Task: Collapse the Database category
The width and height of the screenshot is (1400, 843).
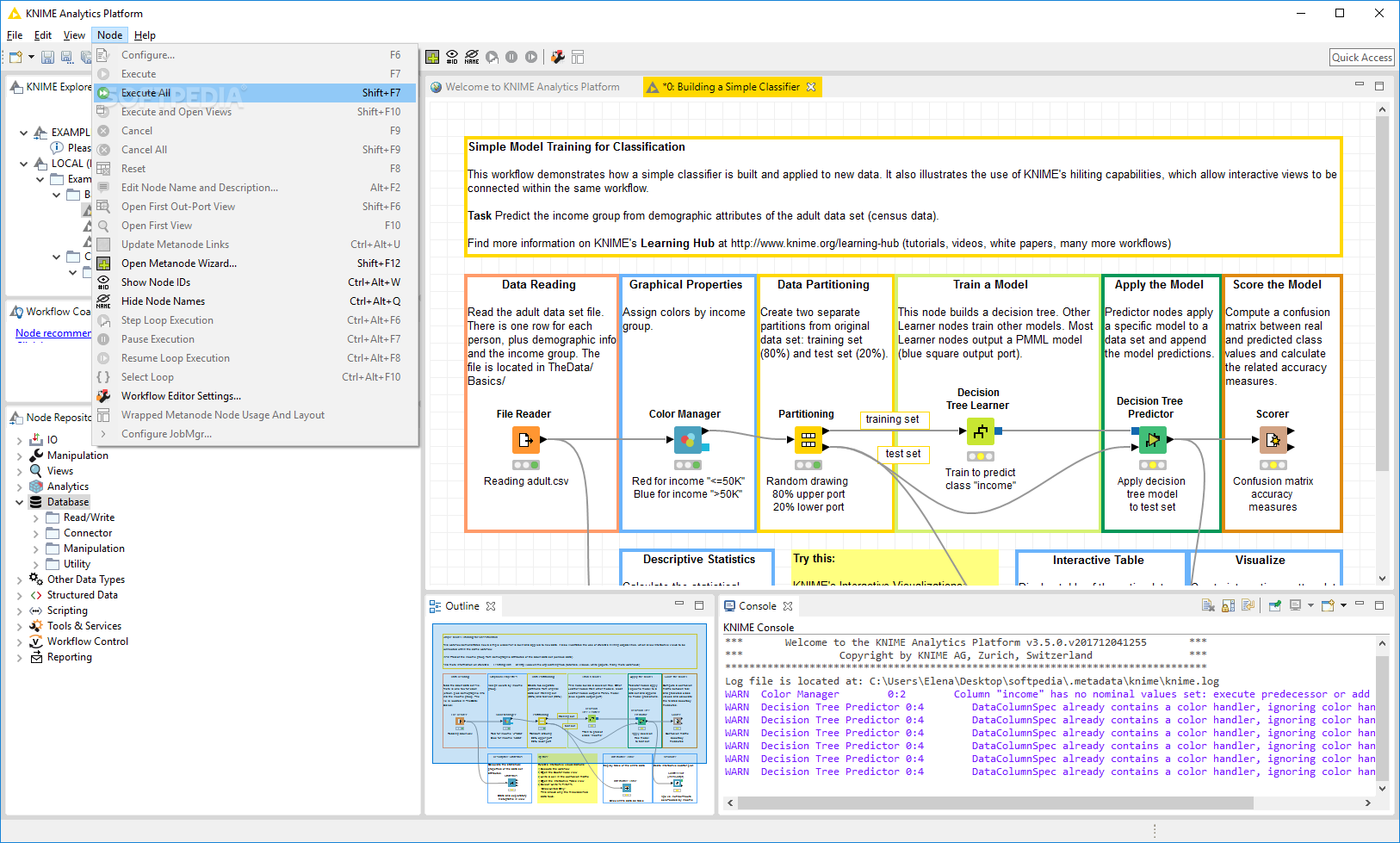Action: 19,502
